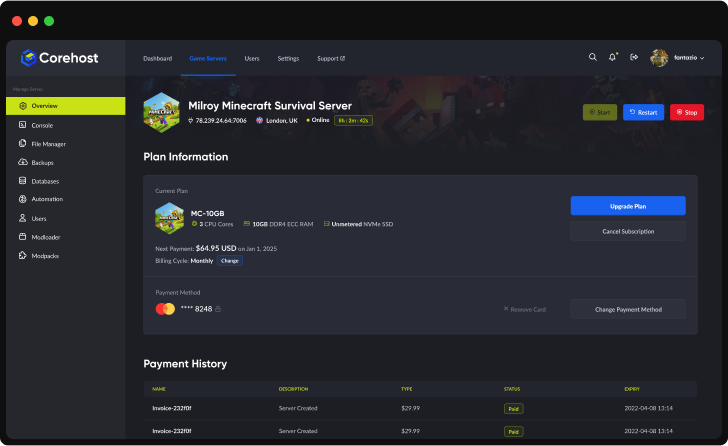Click the EXPIRY column header
This screenshot has height=446, width=728.
[x=632, y=389]
